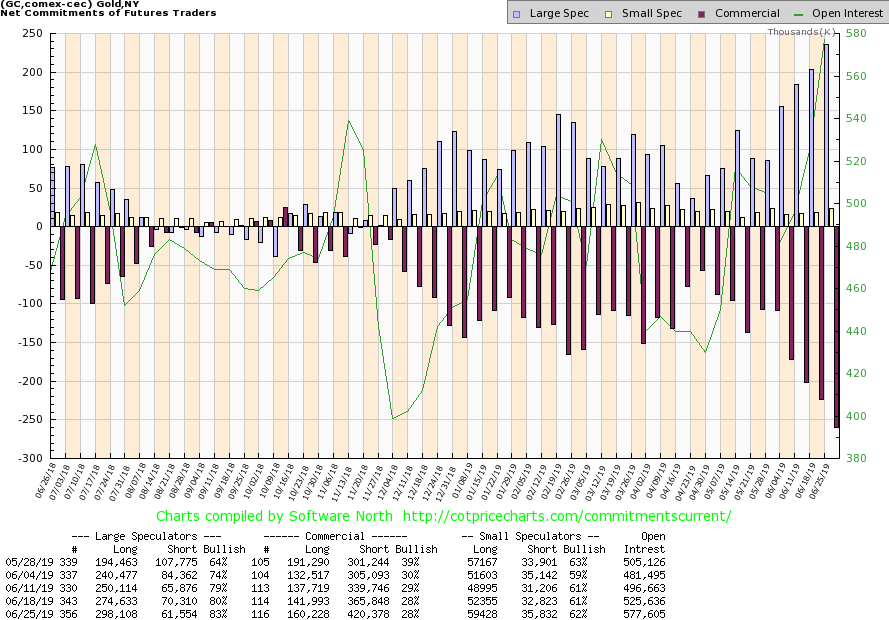Screen dimensions: 889x620
Task: Click the Large Spec legend color box
Action: (516, 14)
